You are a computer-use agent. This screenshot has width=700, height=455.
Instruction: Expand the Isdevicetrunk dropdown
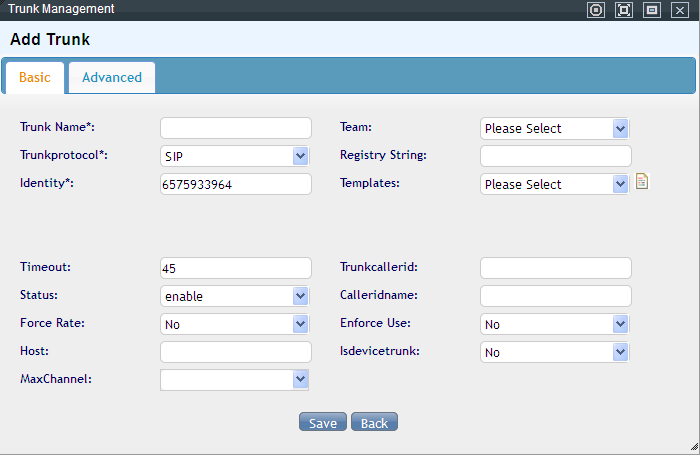tap(555, 352)
